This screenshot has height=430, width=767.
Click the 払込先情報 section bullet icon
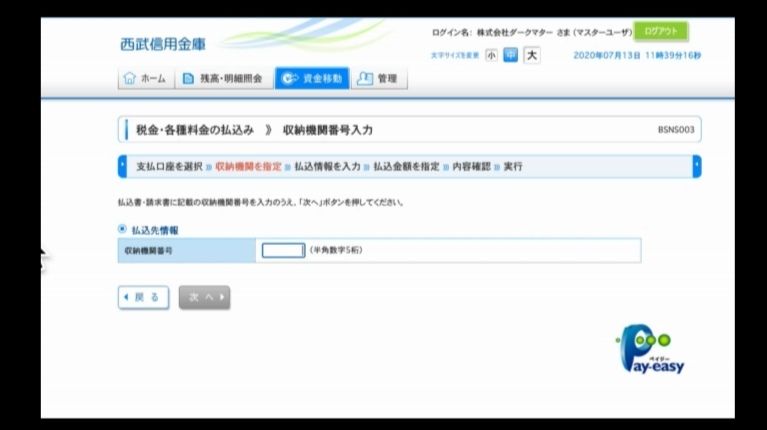123,230
